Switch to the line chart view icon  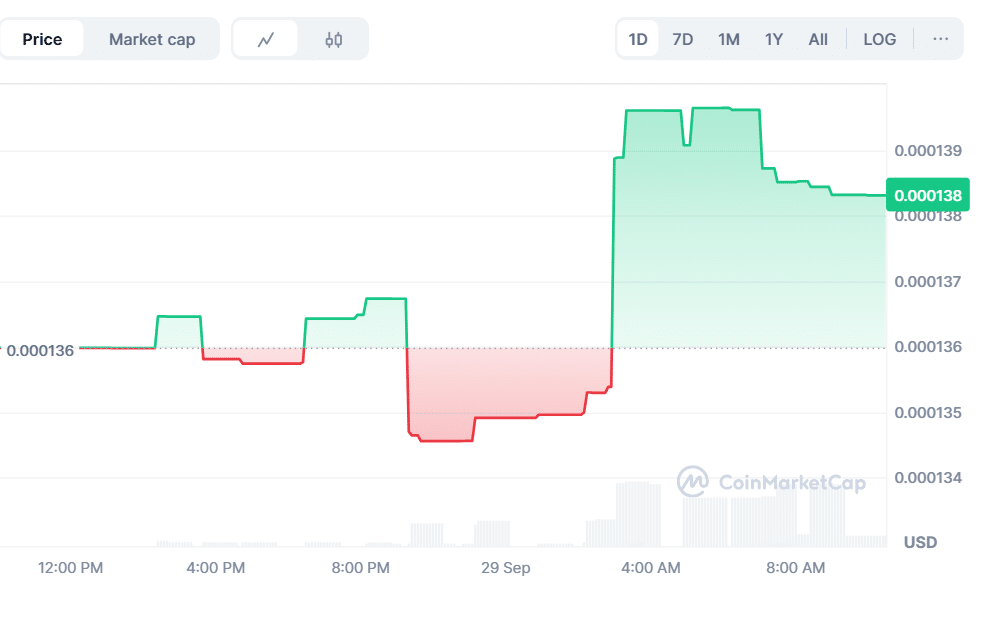266,40
